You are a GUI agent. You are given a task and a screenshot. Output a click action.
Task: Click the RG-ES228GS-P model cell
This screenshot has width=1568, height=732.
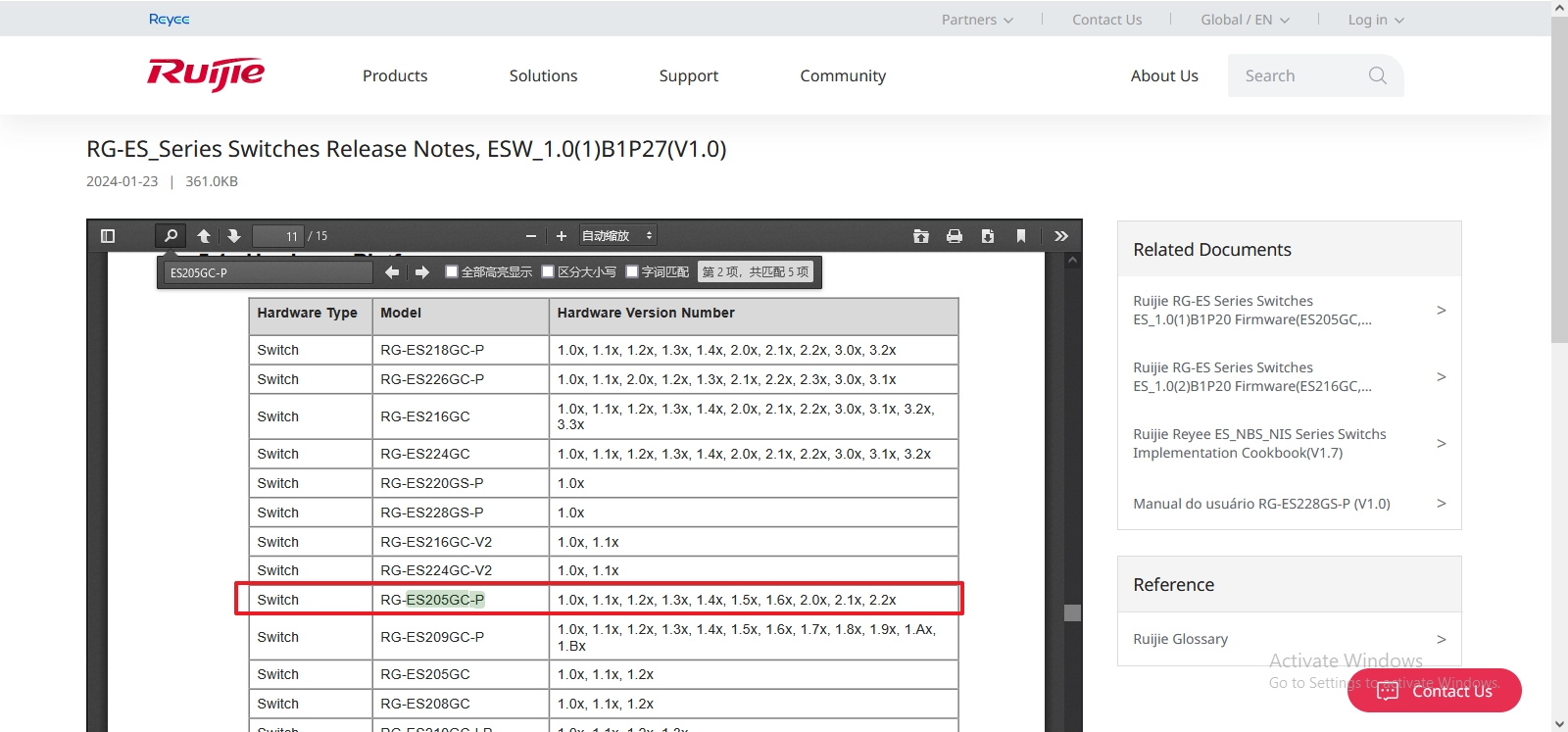point(461,512)
